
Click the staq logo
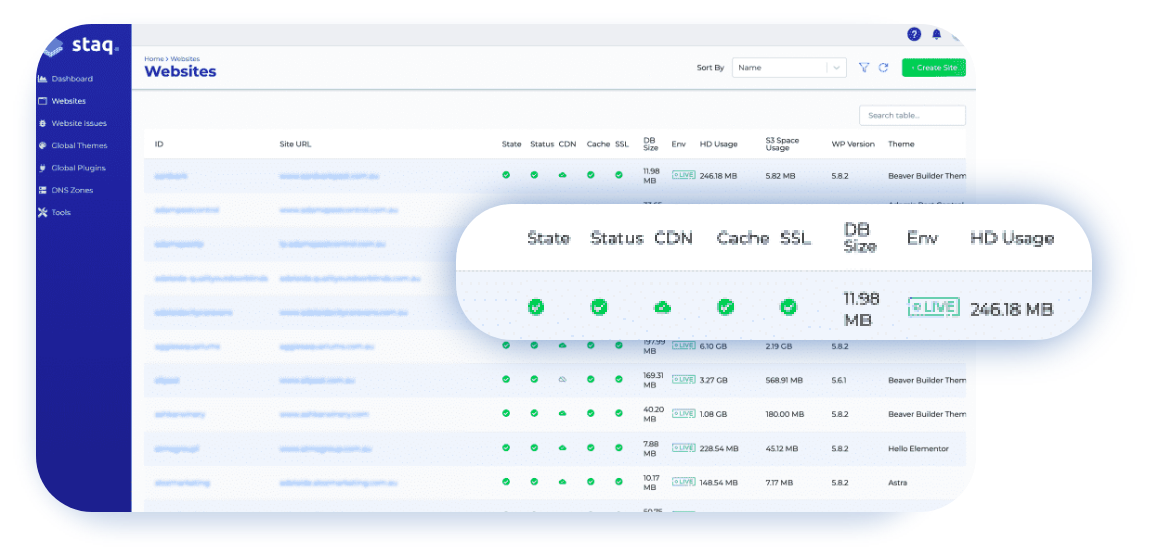click(81, 46)
